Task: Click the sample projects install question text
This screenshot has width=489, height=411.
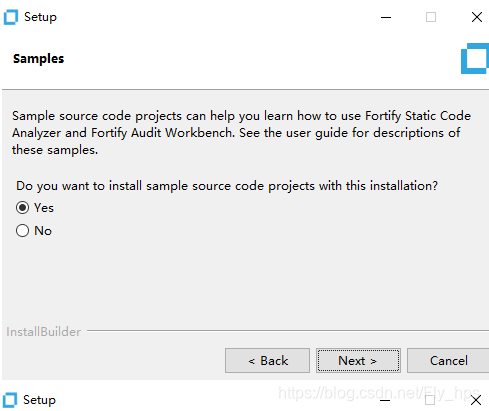Action: point(227,186)
